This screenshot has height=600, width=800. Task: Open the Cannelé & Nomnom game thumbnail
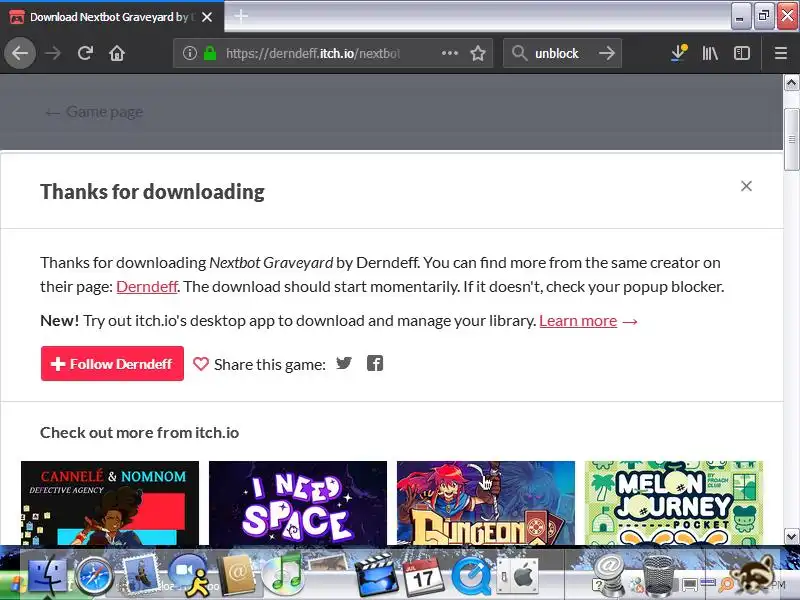pos(110,503)
